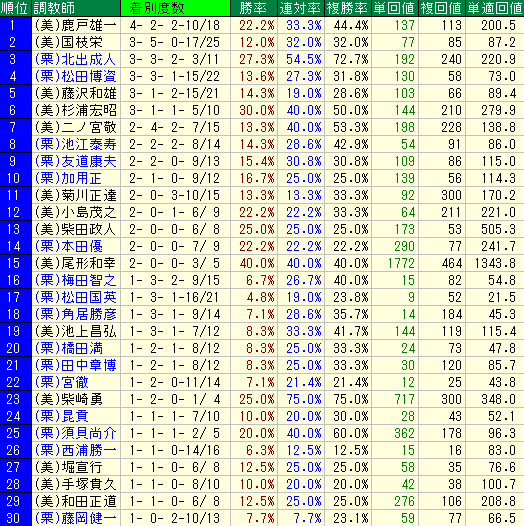This screenshot has width=524, height=526.
Task: Click trainer name (栗)池江泰寿
Action: pos(75,144)
